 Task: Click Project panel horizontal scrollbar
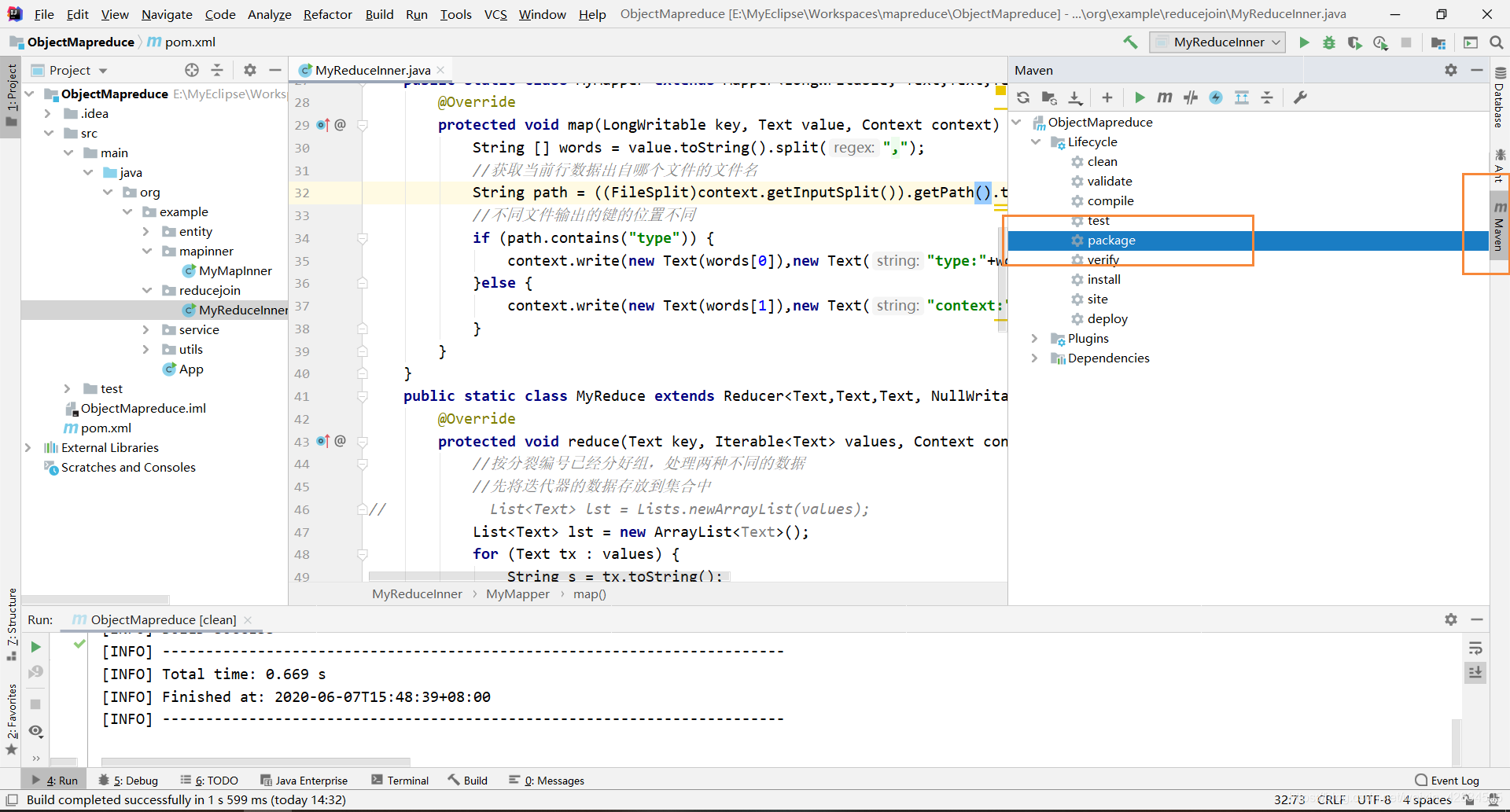[x=97, y=599]
